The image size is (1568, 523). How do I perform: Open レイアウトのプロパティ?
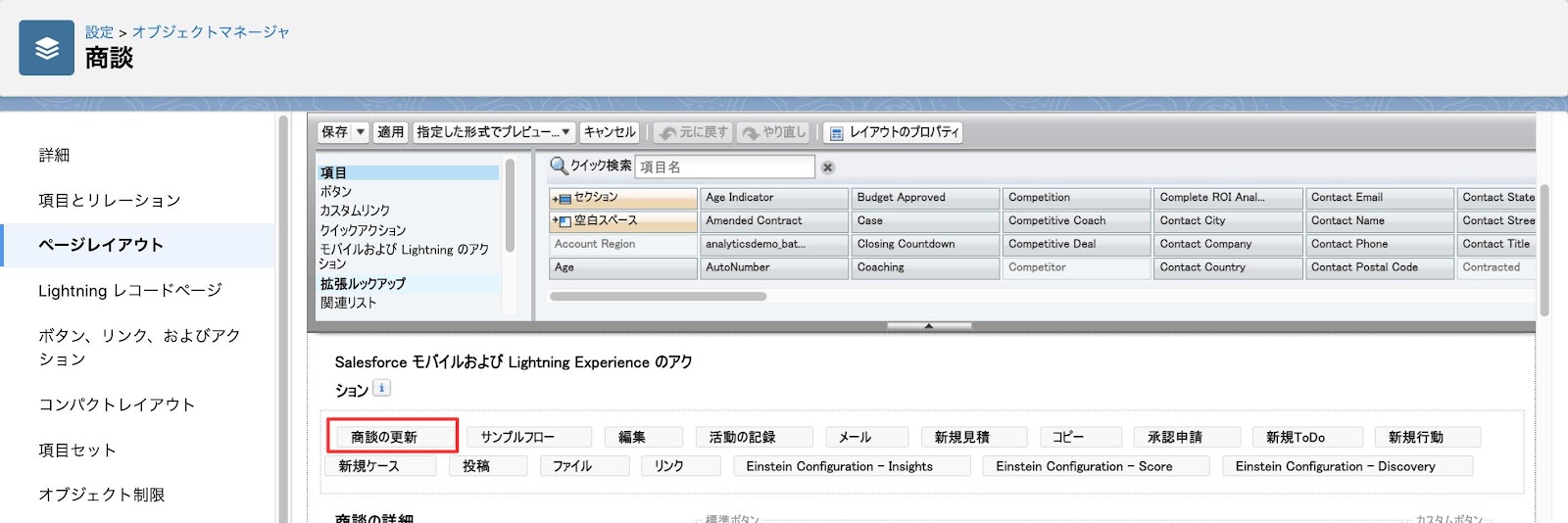pos(894,132)
